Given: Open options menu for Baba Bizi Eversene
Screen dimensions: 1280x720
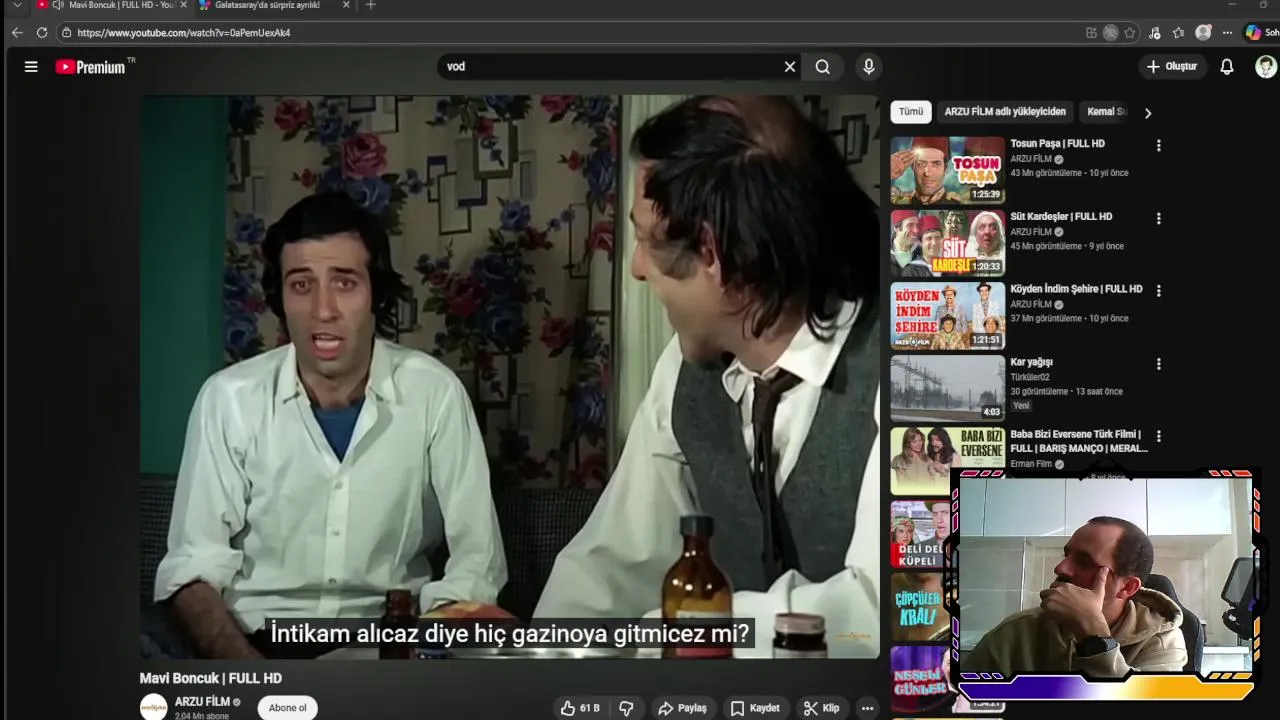Looking at the screenshot, I should pos(1159,437).
